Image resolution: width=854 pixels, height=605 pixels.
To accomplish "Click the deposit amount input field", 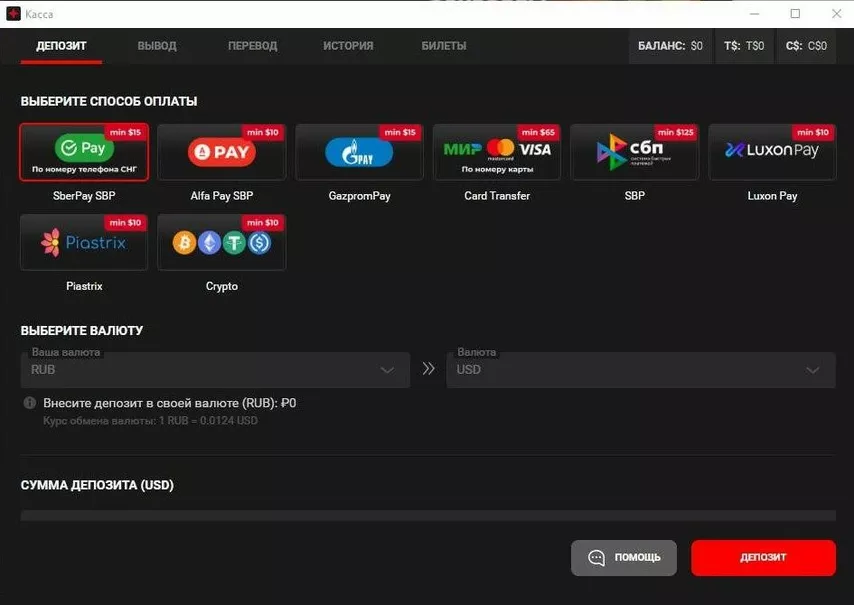I will point(428,515).
